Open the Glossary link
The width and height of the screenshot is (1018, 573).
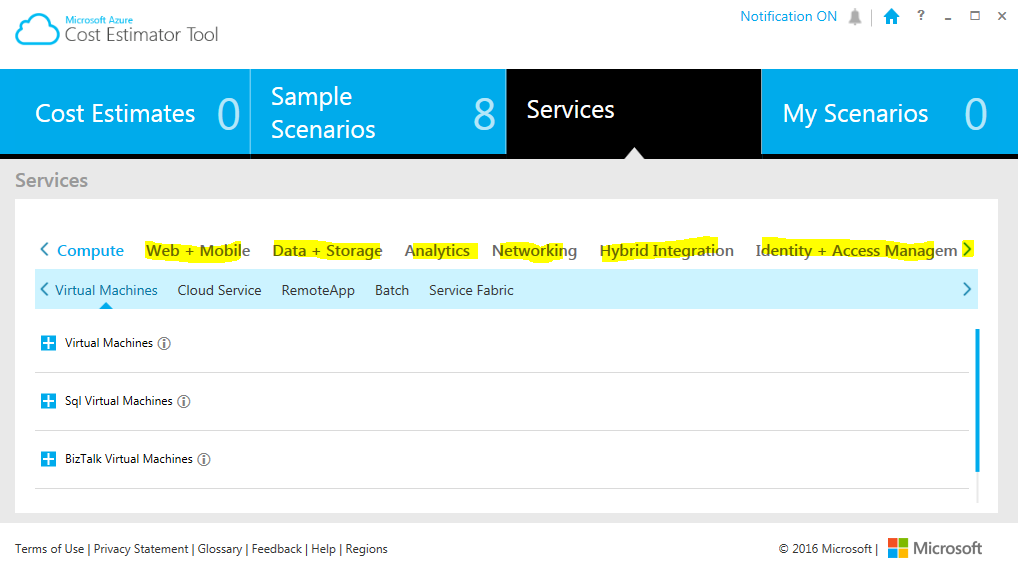[219, 549]
